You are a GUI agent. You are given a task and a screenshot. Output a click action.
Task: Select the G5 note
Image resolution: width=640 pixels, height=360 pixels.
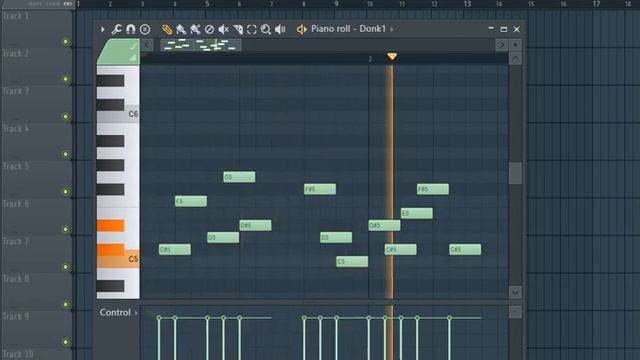pyautogui.click(x=239, y=177)
